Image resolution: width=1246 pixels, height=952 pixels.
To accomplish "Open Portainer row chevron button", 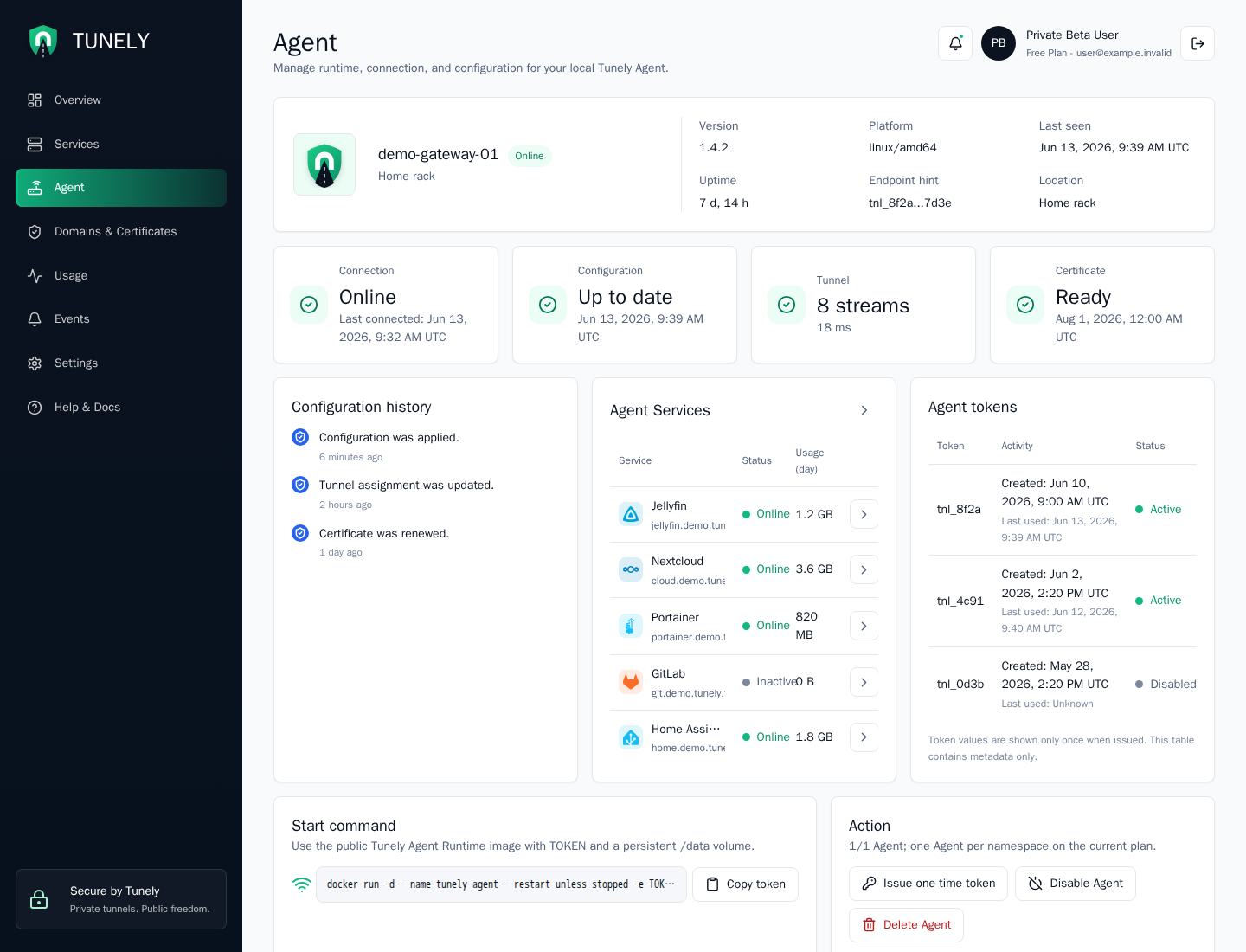I will point(864,626).
